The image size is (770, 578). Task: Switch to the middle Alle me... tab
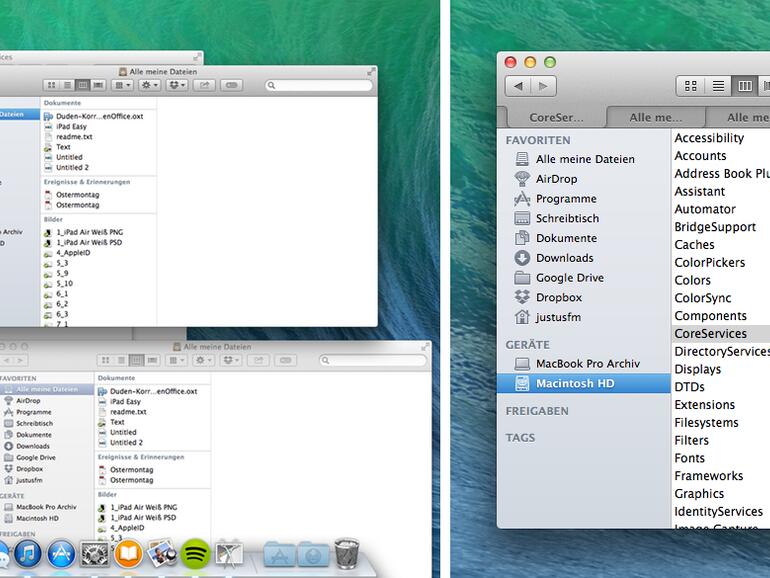(656, 118)
